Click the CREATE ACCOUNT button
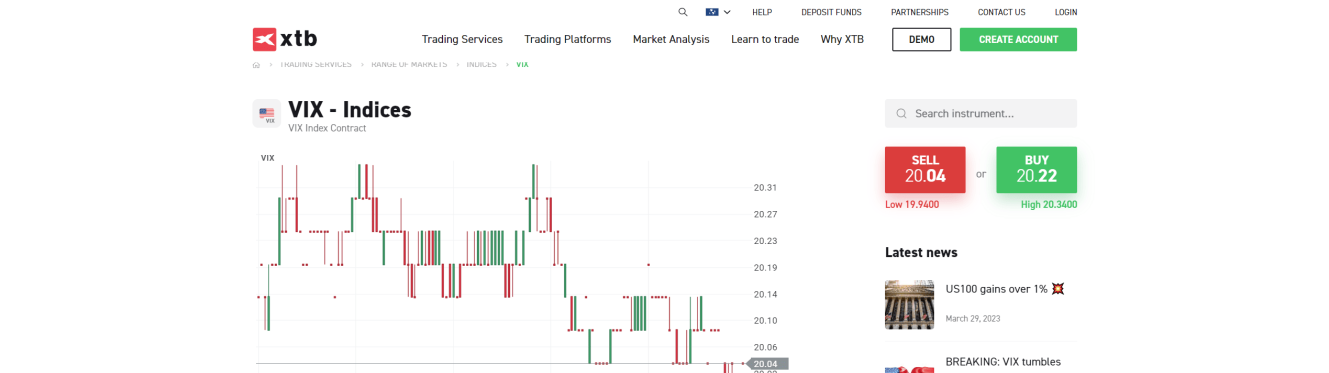Screen dimensions: 1329x373 [x=1018, y=39]
